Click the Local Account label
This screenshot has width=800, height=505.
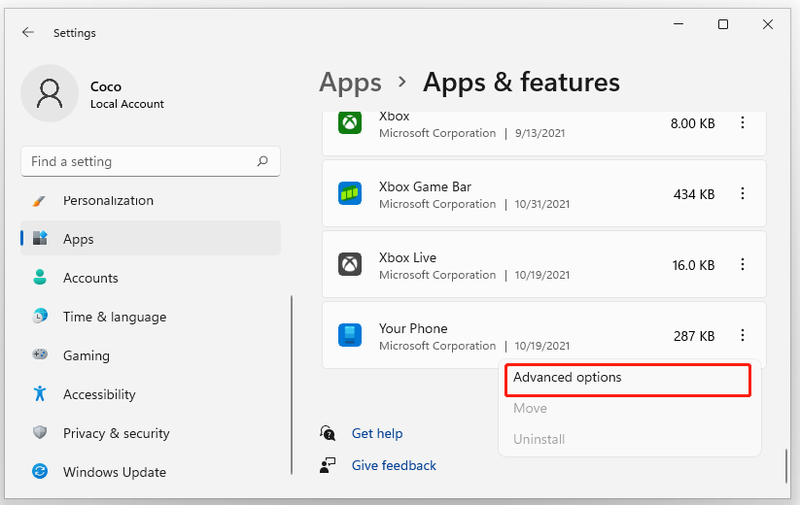coord(127,104)
